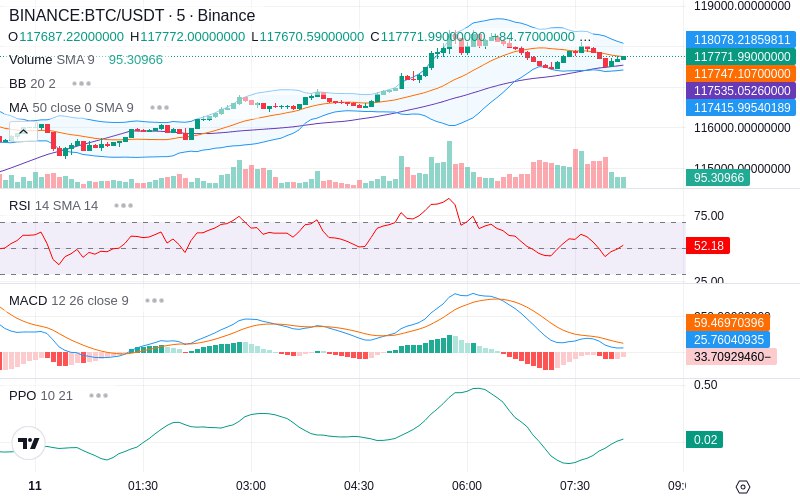Open chart settings gear icon

coord(743,487)
